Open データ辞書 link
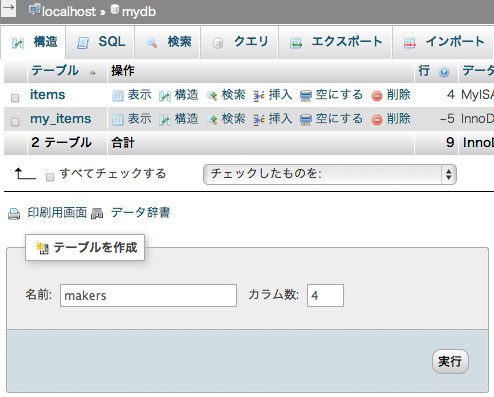Image resolution: width=494 pixels, height=397 pixels. (x=141, y=212)
